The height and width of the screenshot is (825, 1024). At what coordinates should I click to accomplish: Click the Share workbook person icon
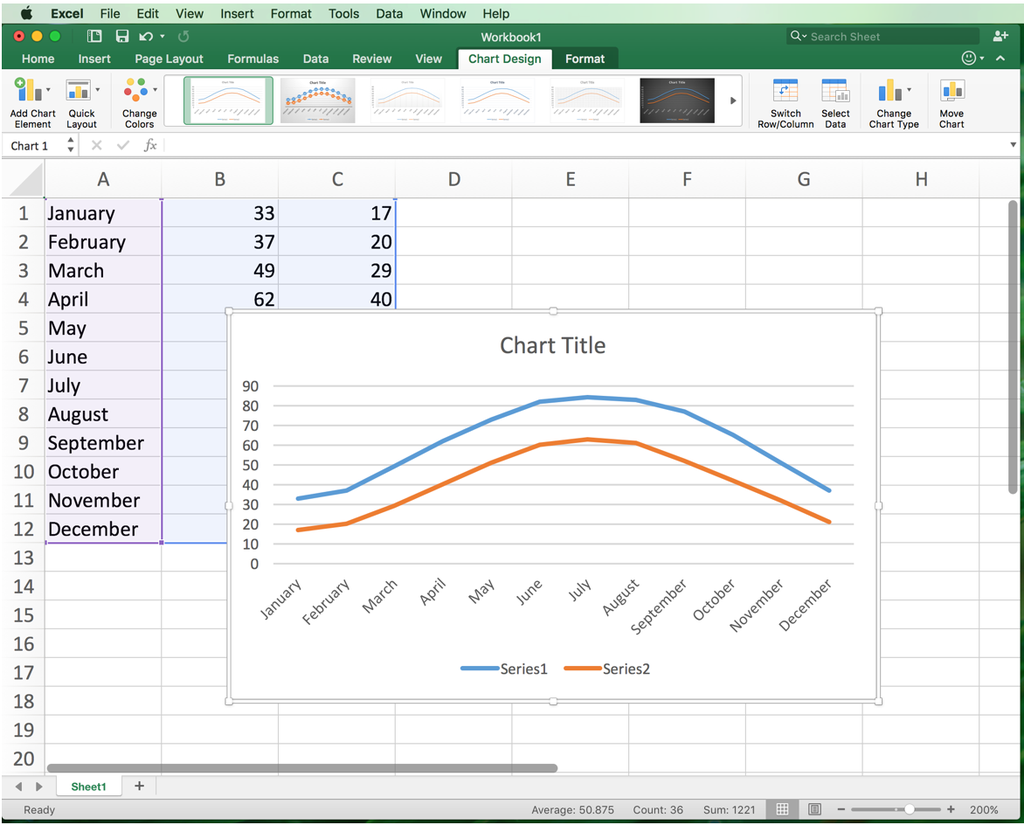point(1000,37)
